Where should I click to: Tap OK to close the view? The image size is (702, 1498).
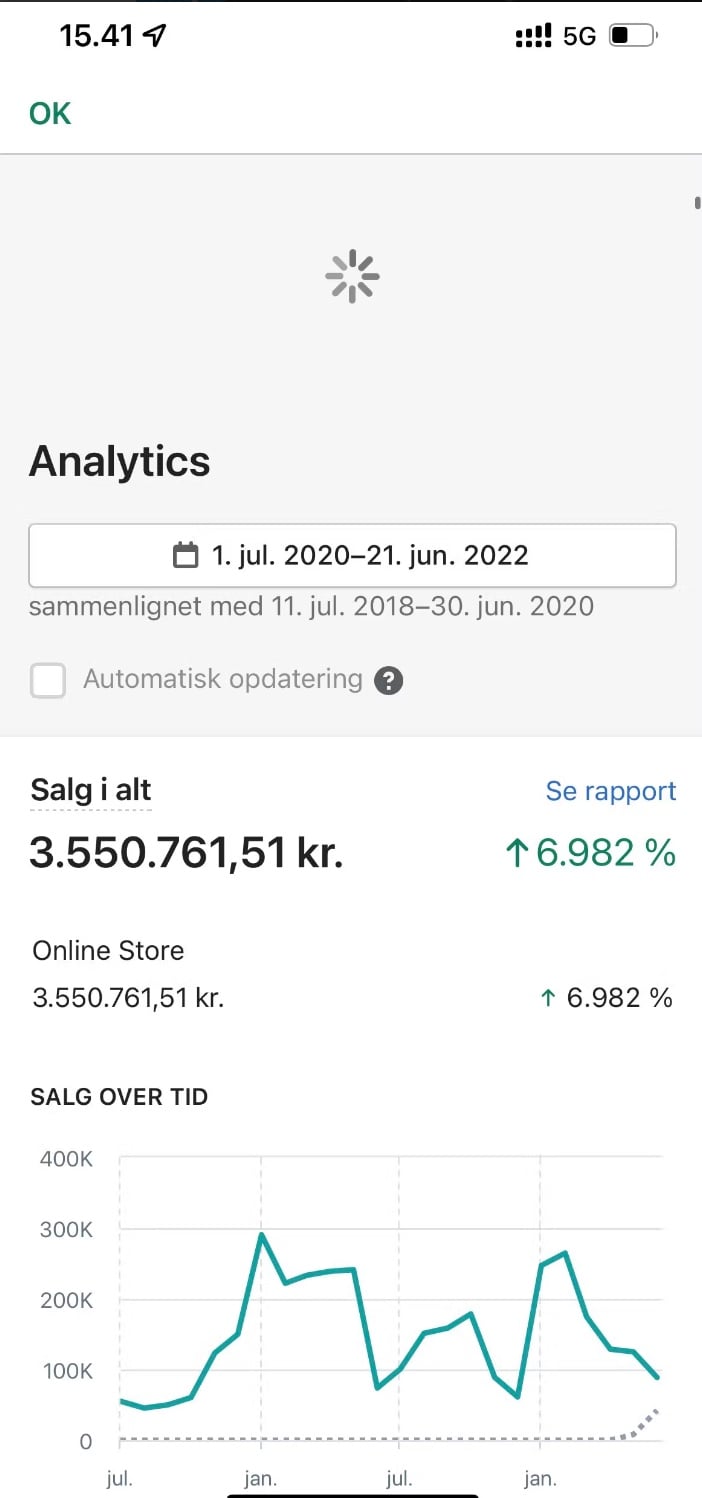click(x=50, y=114)
